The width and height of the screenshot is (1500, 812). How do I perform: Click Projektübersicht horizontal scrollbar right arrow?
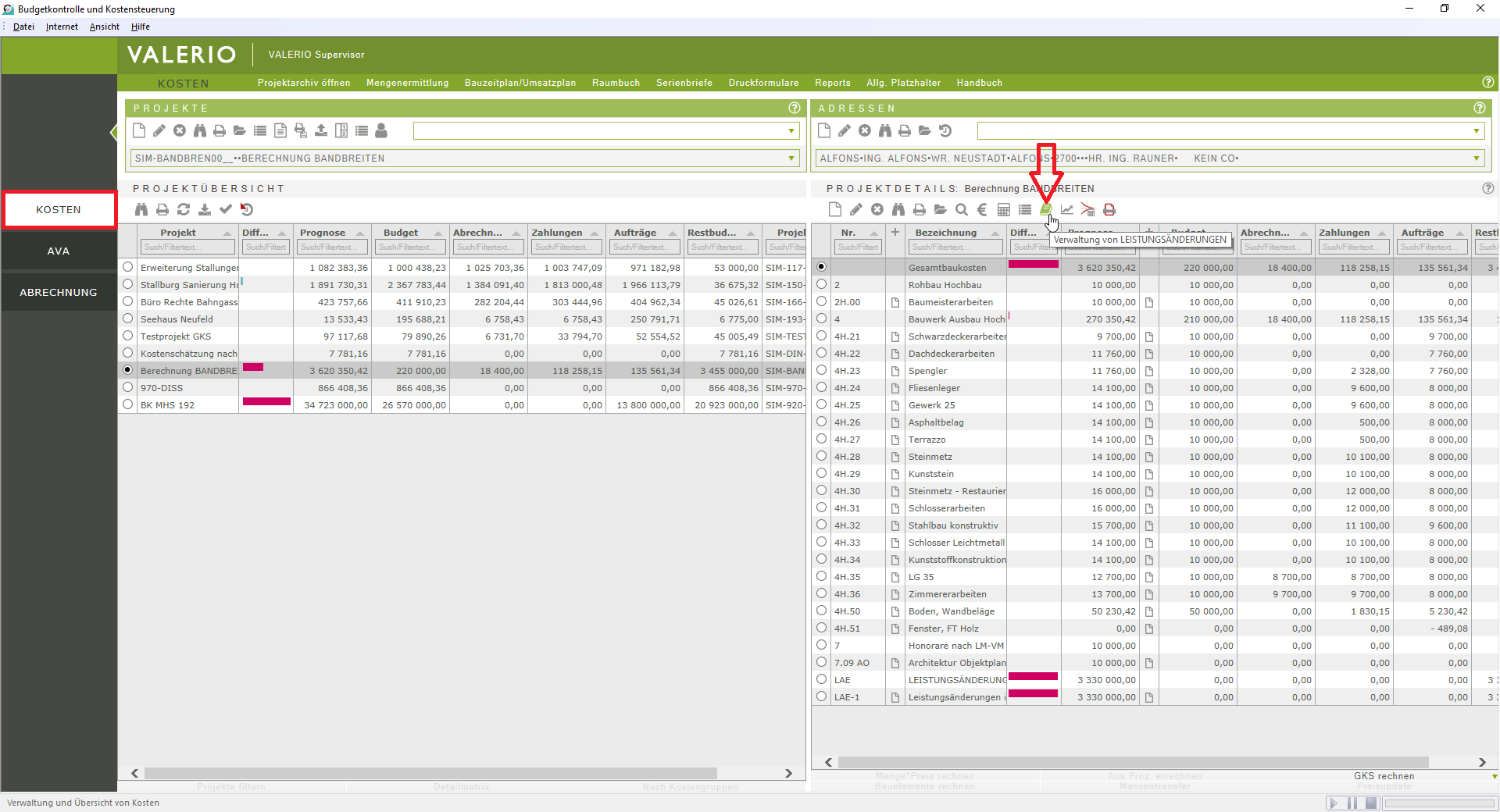pos(788,773)
